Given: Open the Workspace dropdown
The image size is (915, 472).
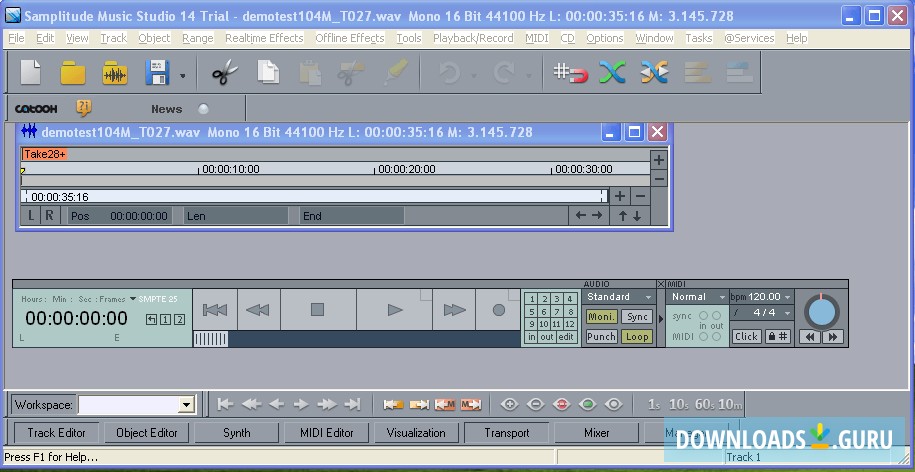Looking at the screenshot, I should 186,404.
